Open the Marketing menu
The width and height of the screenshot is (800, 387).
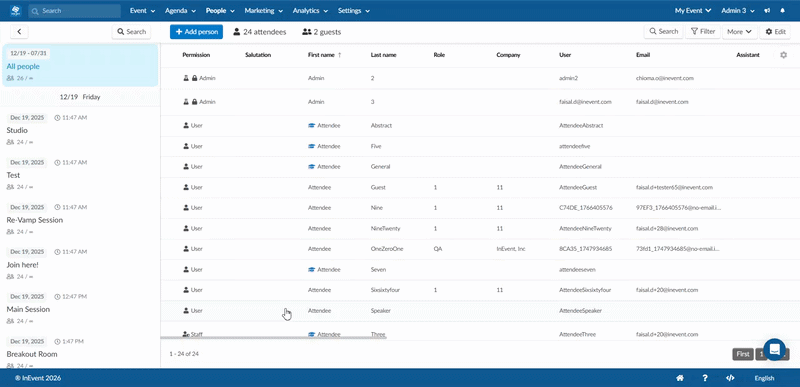tap(263, 11)
